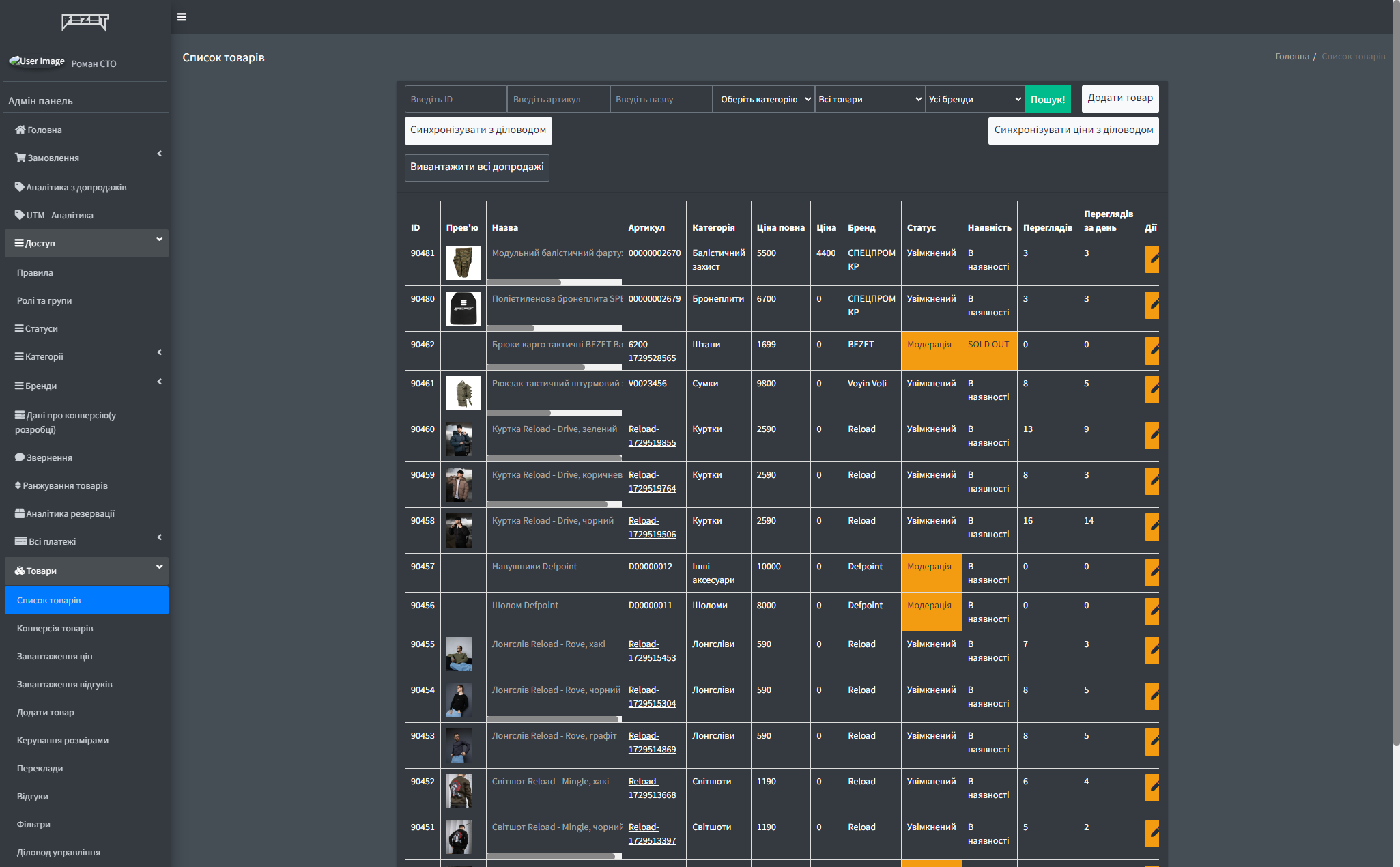Focus the Введіть назву input field
1400x867 pixels.
click(661, 99)
